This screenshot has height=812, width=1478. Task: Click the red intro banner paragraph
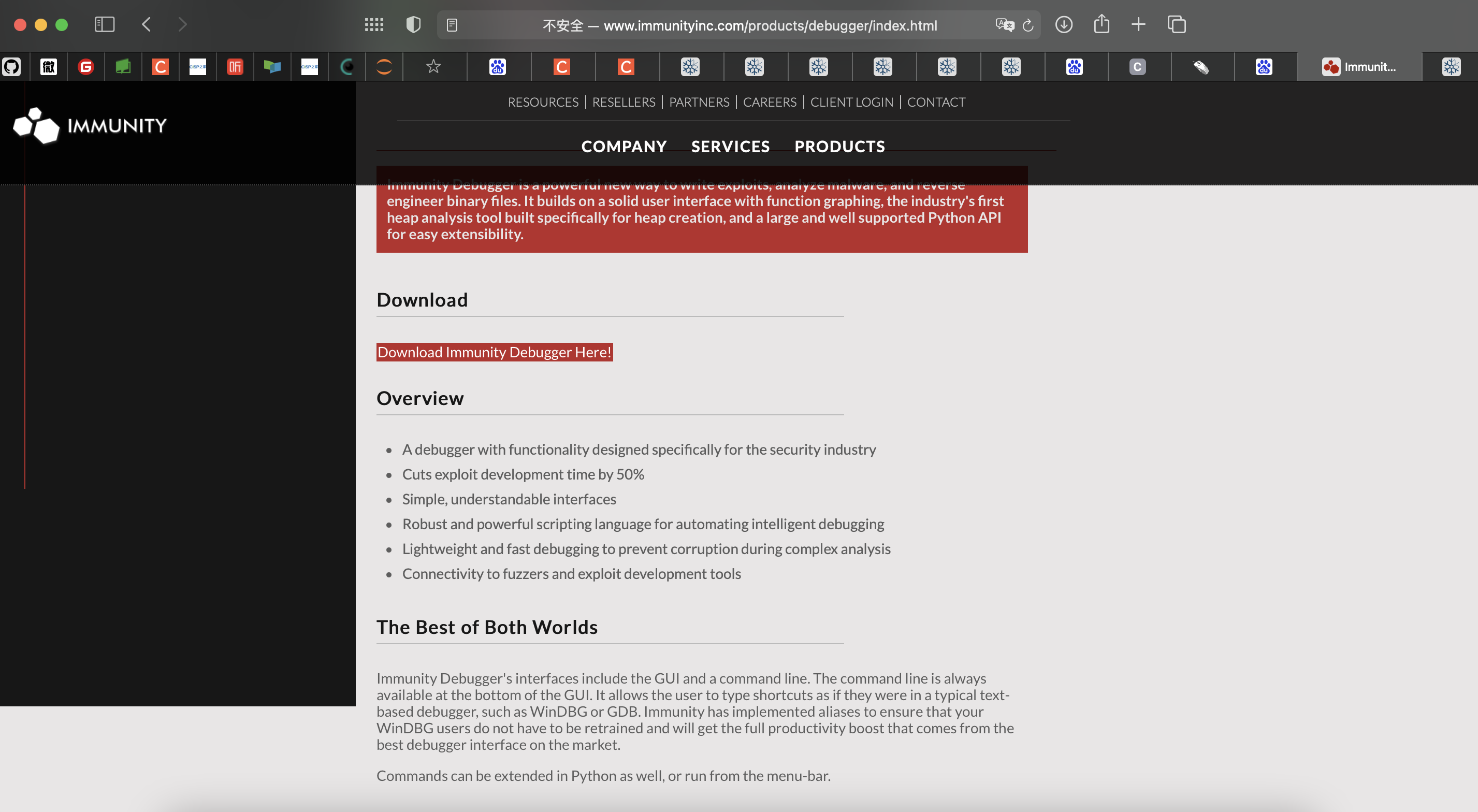click(702, 209)
